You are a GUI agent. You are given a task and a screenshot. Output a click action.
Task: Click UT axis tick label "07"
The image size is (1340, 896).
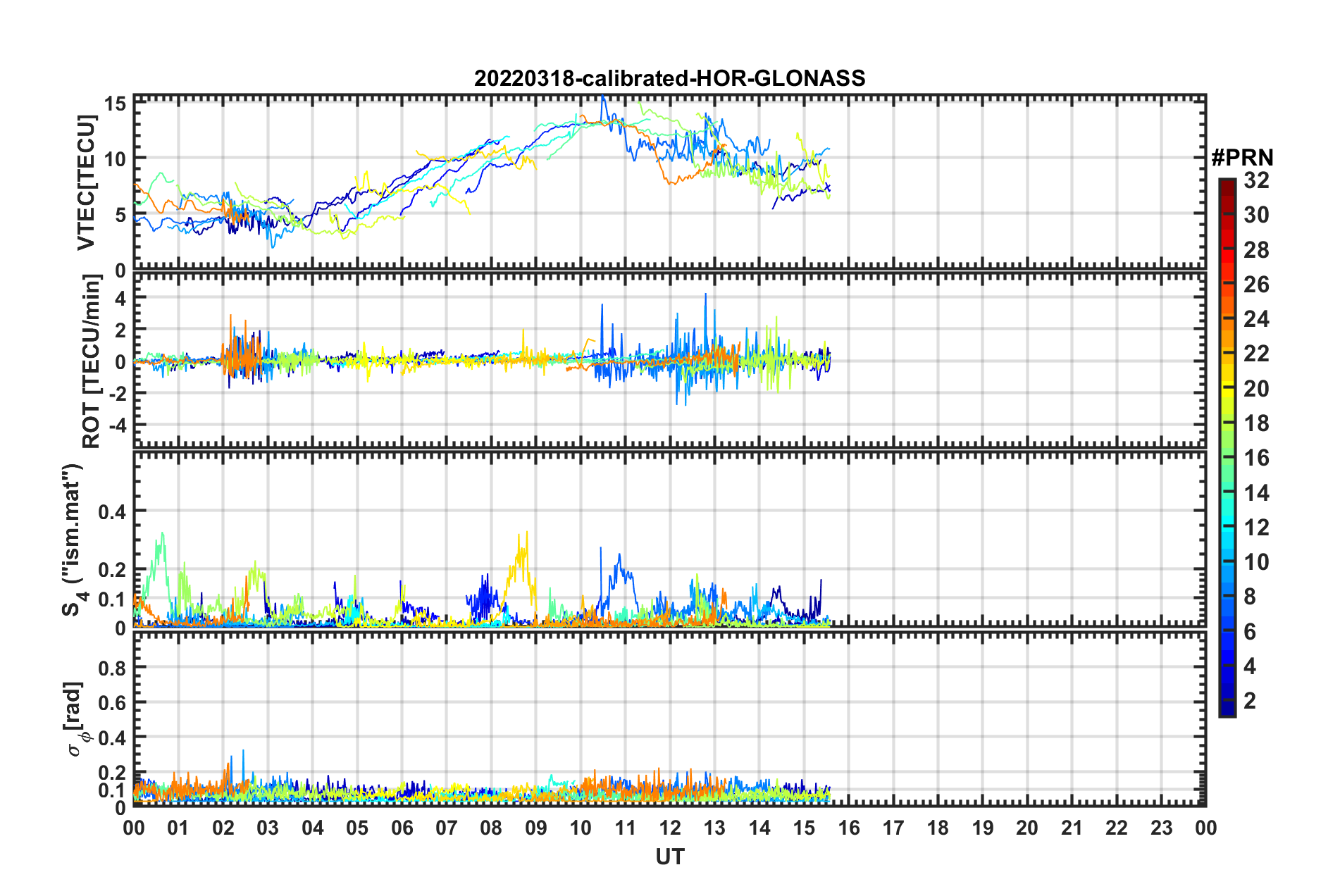[447, 828]
